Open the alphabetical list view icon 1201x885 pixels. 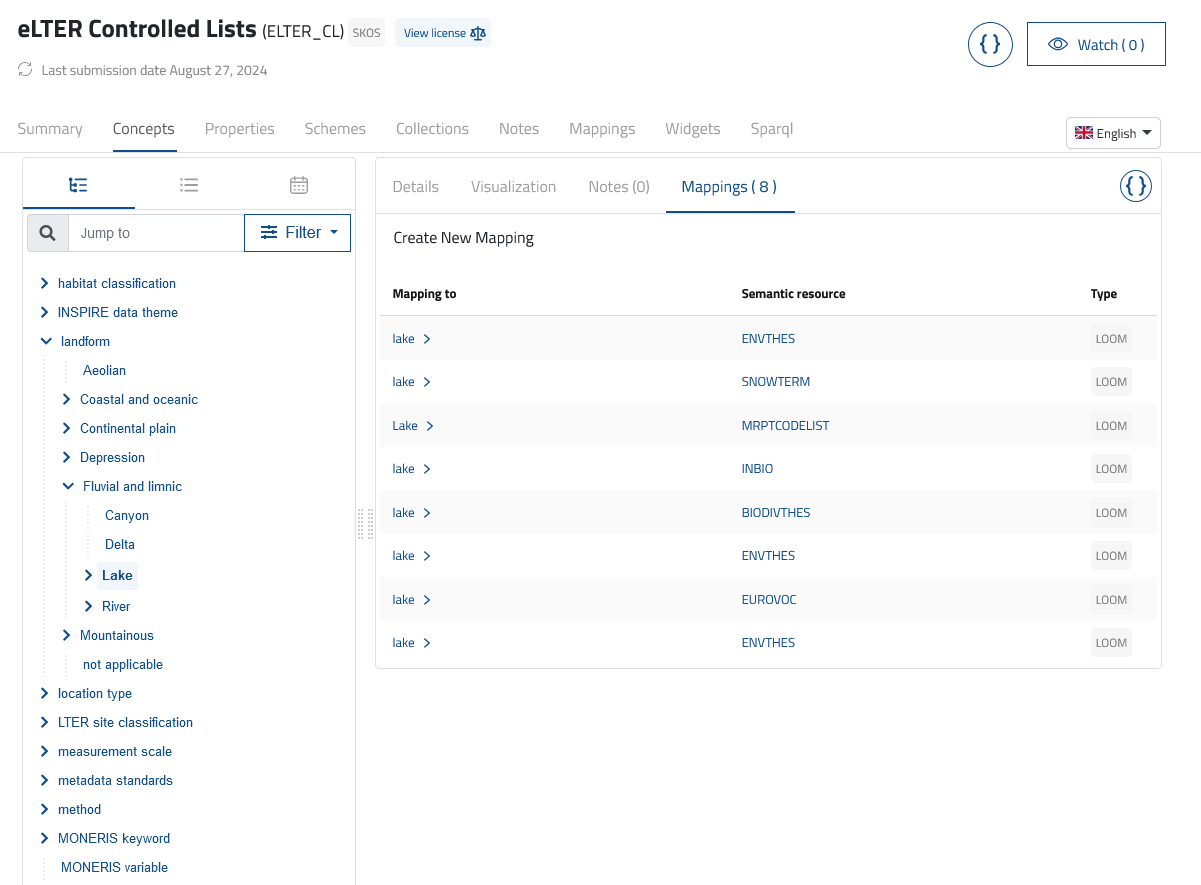pyautogui.click(x=189, y=186)
